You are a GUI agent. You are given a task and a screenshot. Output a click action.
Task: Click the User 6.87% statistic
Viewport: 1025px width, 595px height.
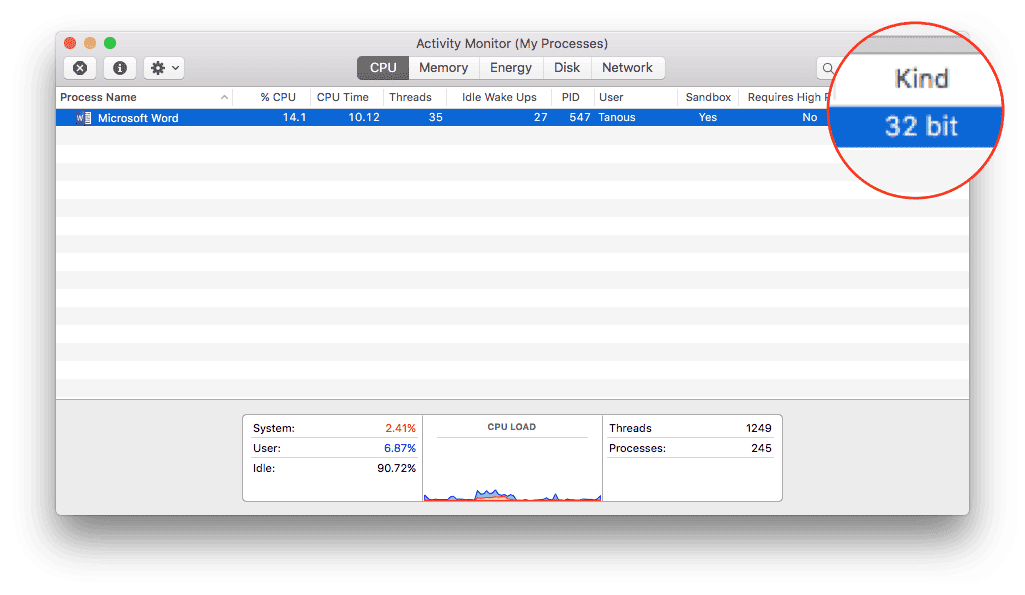point(334,449)
